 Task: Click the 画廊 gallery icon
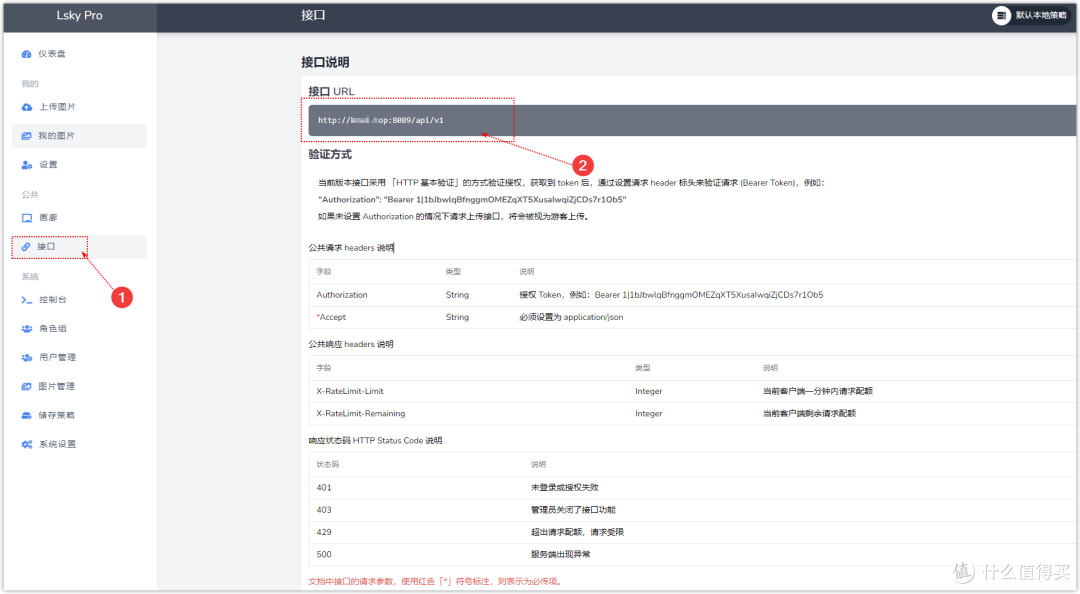tap(27, 218)
